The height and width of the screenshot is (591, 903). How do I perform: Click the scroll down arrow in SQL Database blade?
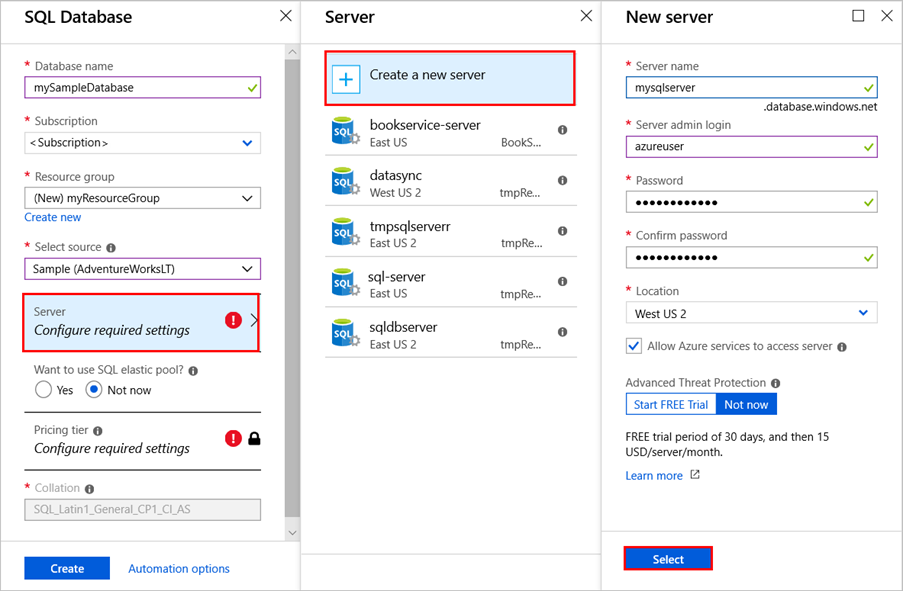coord(292,533)
